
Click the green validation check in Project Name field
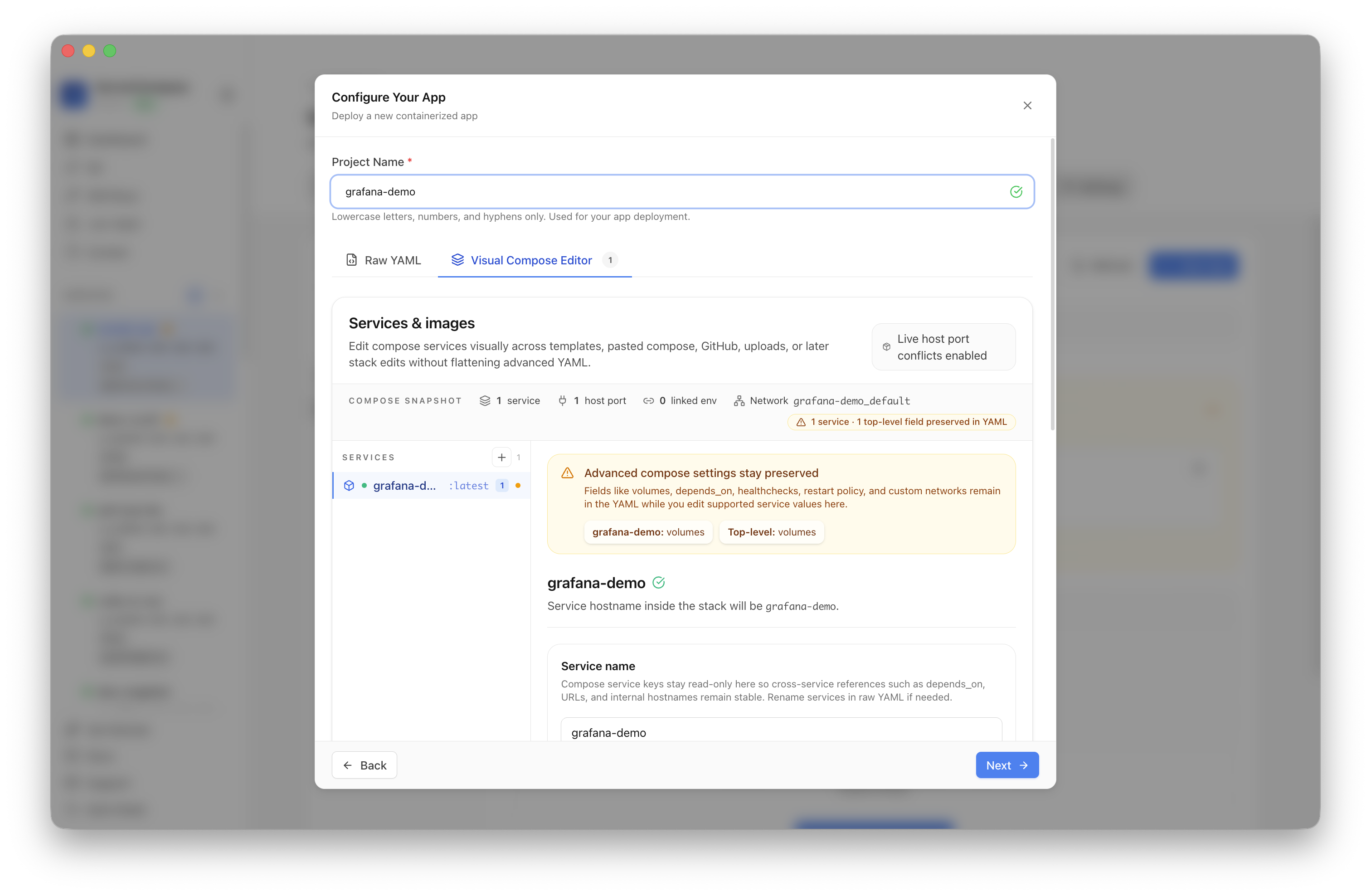(1016, 192)
